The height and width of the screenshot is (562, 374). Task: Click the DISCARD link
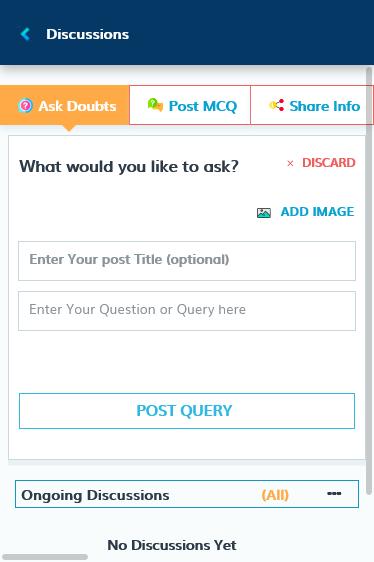(x=328, y=163)
